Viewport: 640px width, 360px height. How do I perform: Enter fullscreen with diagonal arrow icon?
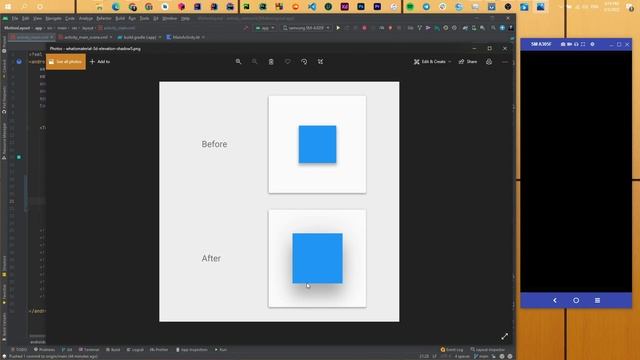coord(505,336)
